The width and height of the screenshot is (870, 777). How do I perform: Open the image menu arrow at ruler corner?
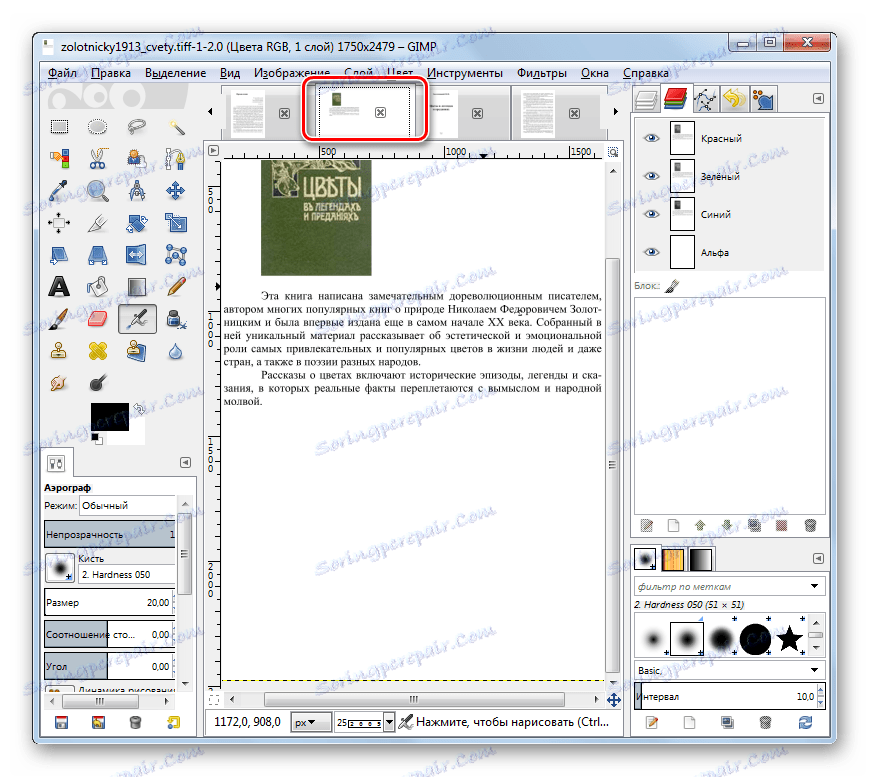pos(214,150)
